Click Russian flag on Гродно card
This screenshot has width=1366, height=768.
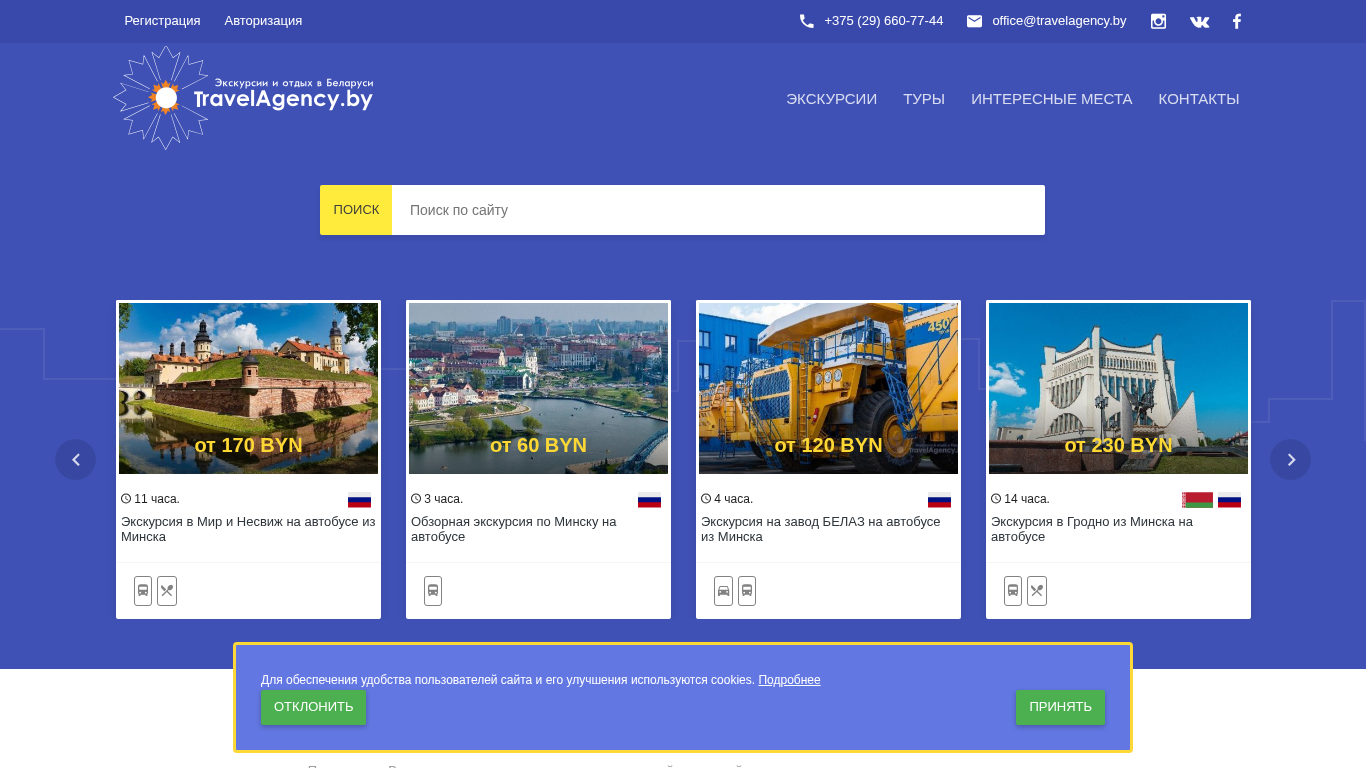(x=1229, y=500)
